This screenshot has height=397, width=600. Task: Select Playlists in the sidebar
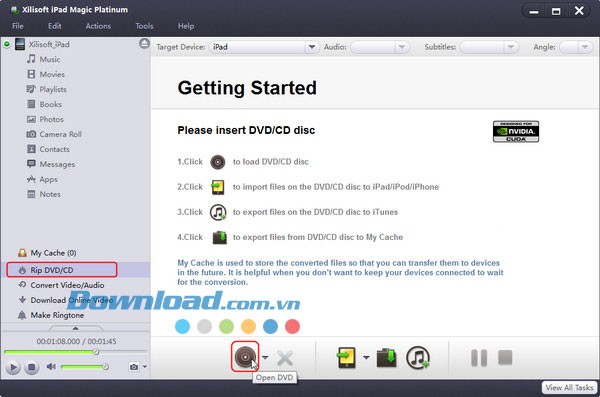53,89
